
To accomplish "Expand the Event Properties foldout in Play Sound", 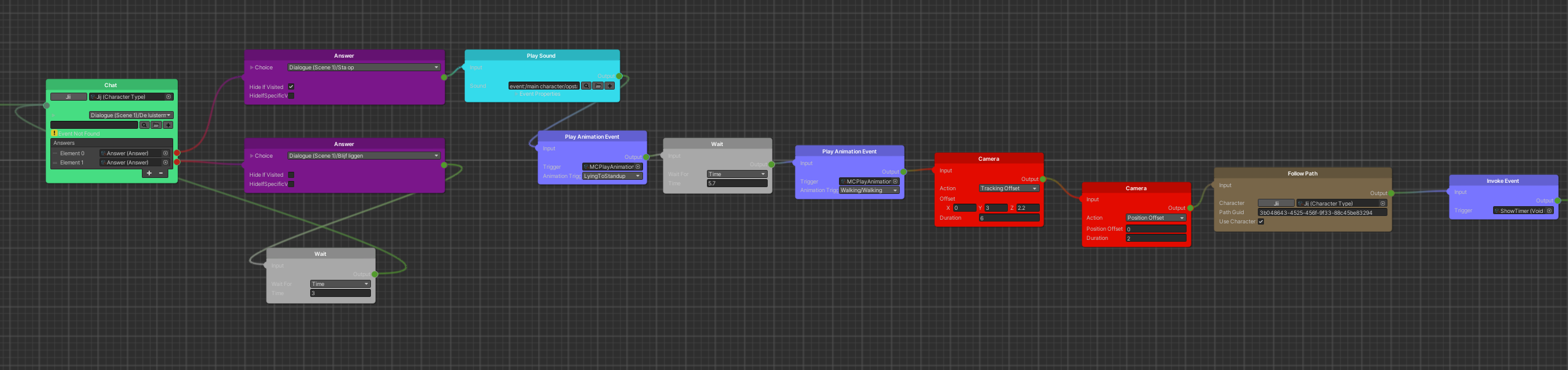I will 540,94.
